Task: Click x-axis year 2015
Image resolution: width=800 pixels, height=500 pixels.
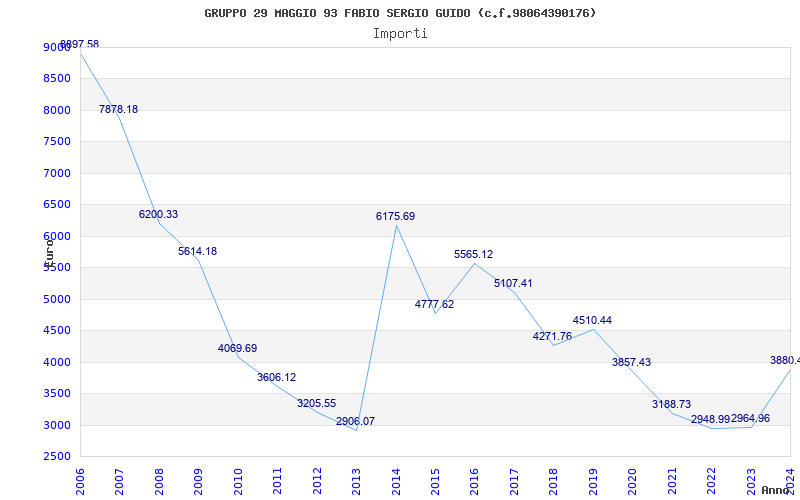Action: tap(435, 482)
